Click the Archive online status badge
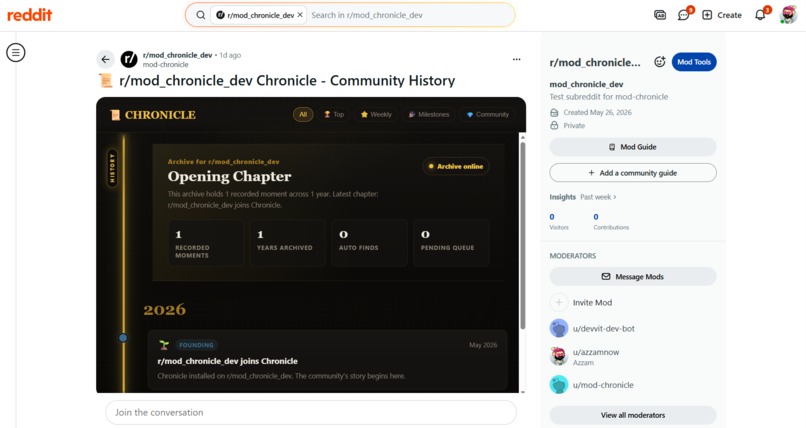806x428 pixels. [455, 166]
